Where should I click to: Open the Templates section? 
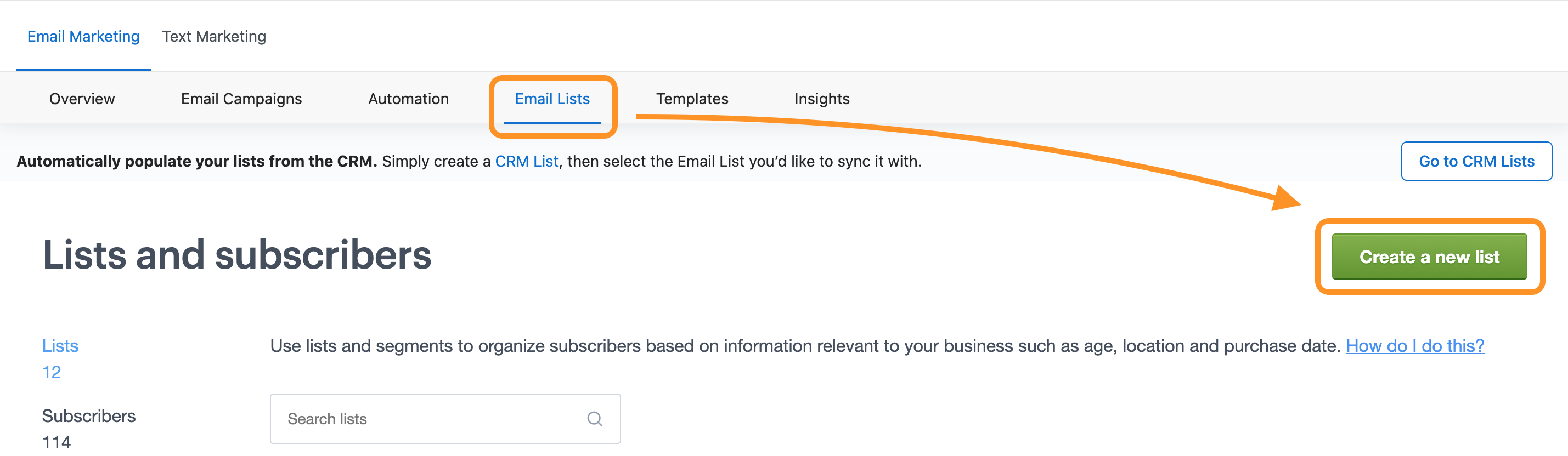692,99
